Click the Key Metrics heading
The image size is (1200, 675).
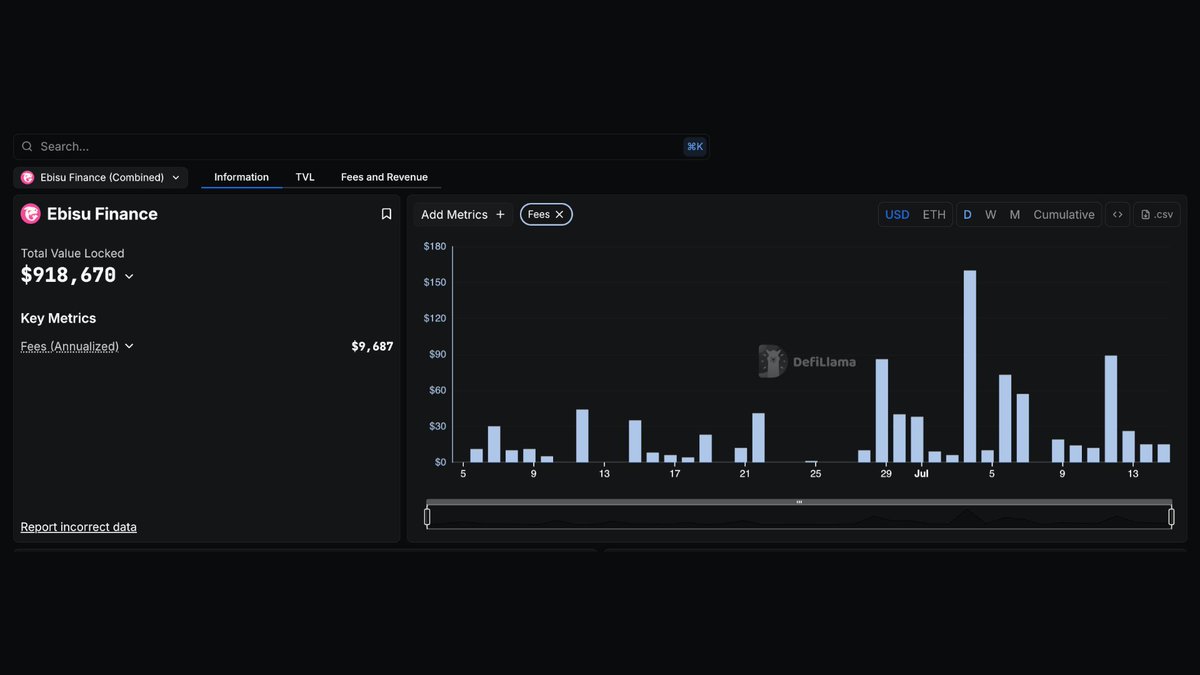tap(59, 318)
